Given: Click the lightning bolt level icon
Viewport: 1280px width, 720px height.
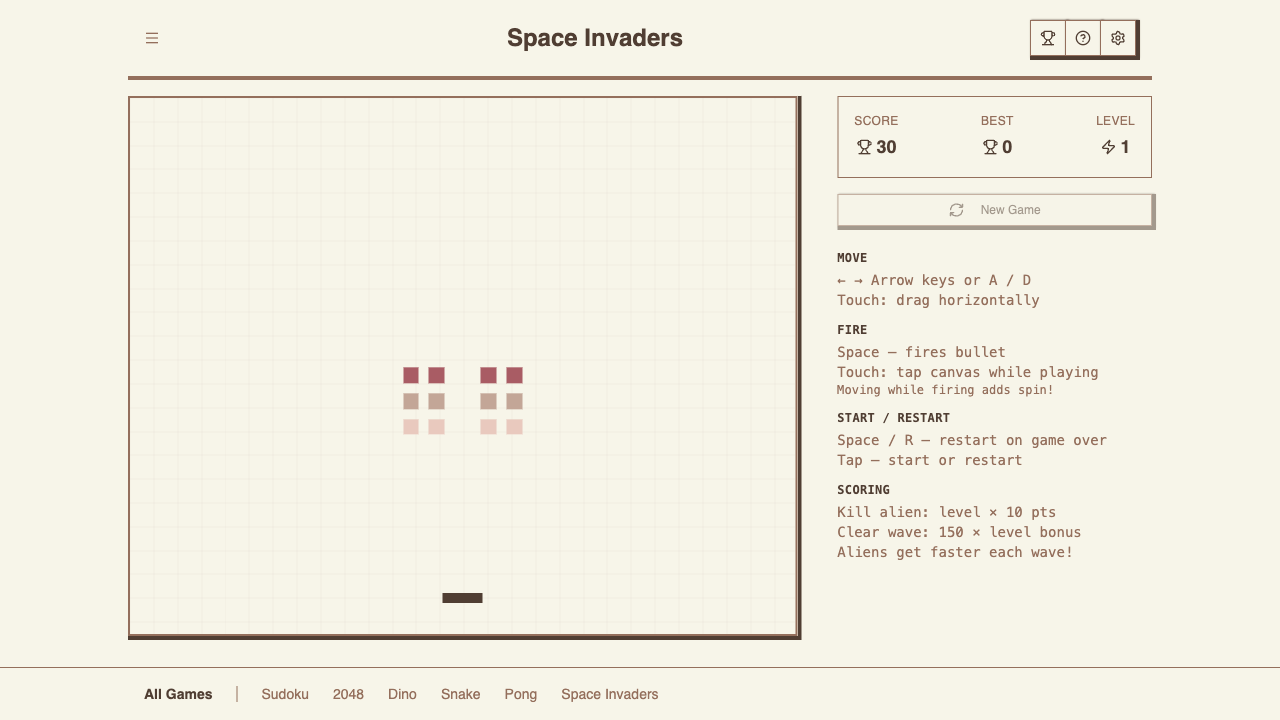Looking at the screenshot, I should (1108, 147).
